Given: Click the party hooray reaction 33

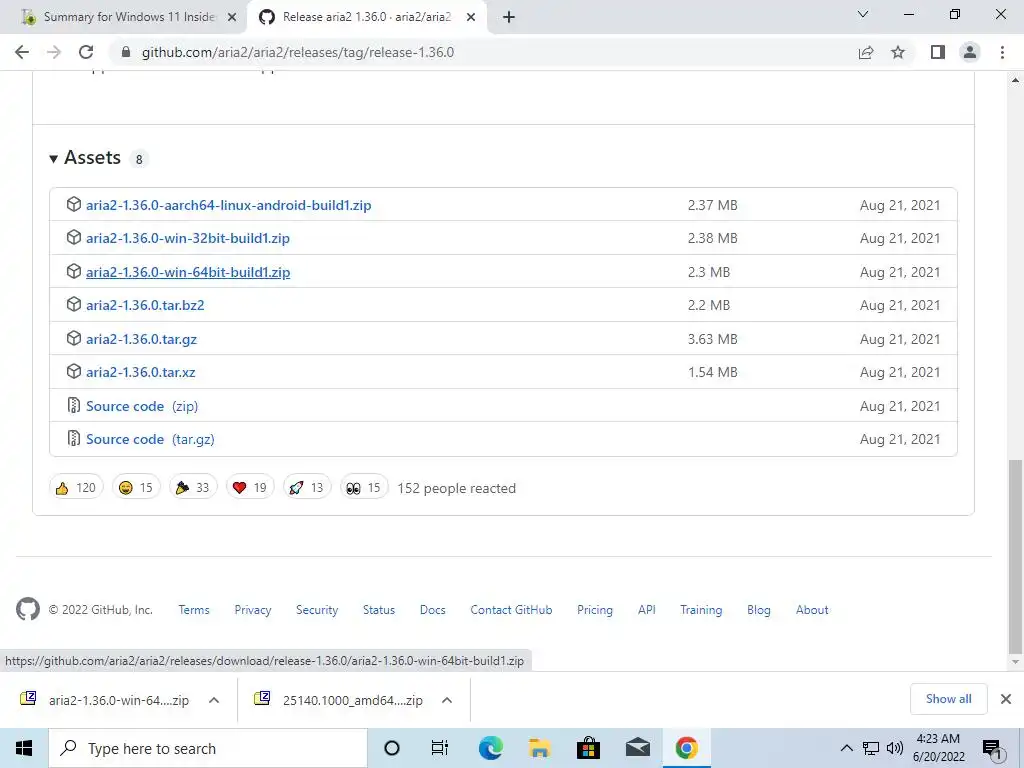Looking at the screenshot, I should coord(193,488).
